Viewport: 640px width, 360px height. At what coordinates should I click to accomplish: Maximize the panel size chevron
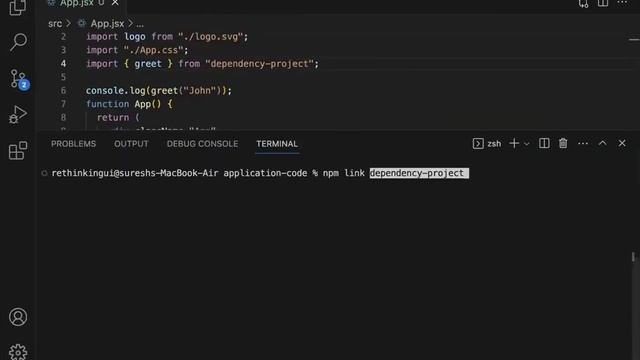pos(602,143)
